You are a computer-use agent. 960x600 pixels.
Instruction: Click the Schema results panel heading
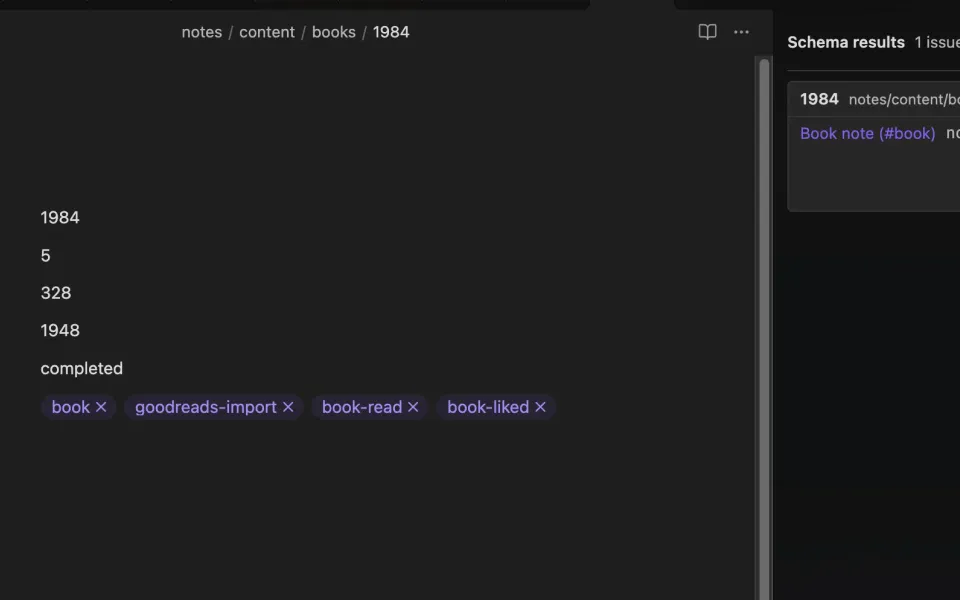click(846, 42)
